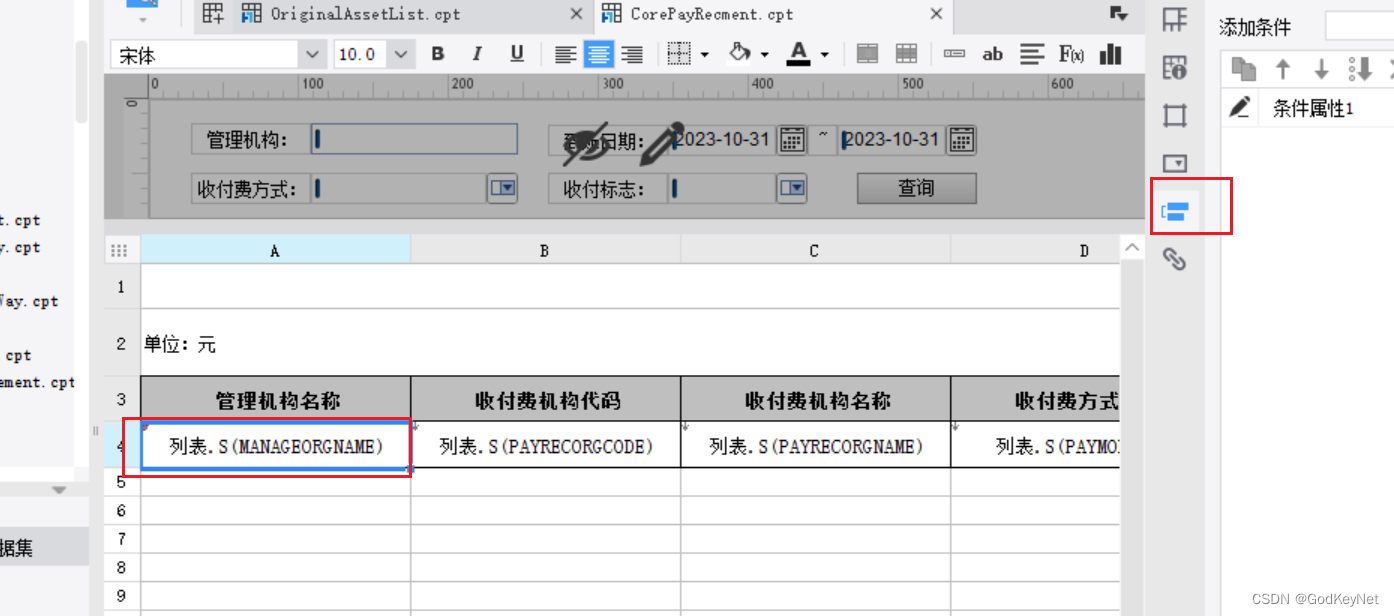Screen dimensions: 1394x616
Task: Center-align the cell text
Action: [599, 54]
